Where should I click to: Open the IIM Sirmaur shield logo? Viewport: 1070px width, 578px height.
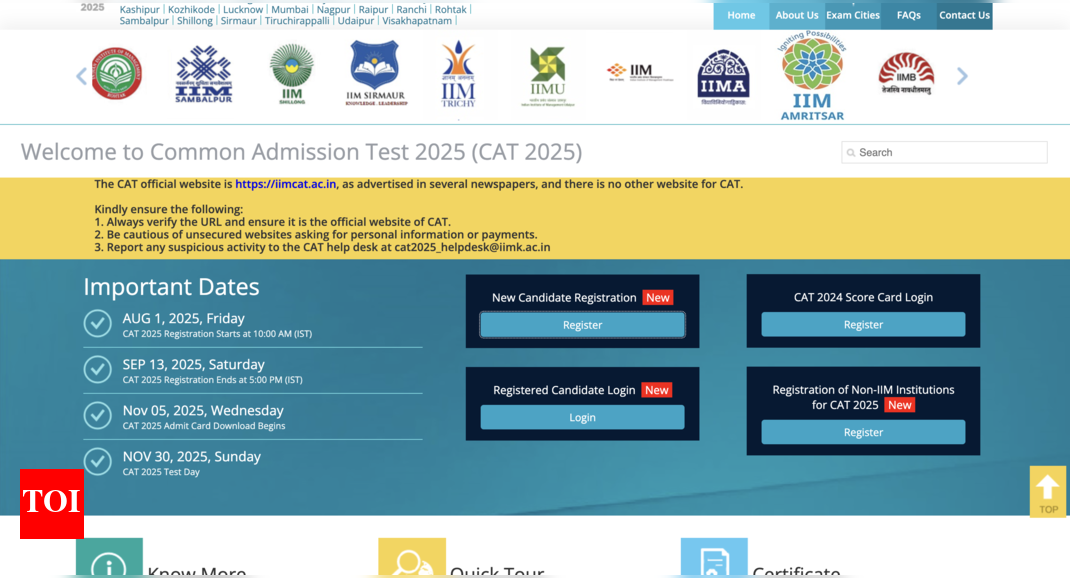point(375,73)
